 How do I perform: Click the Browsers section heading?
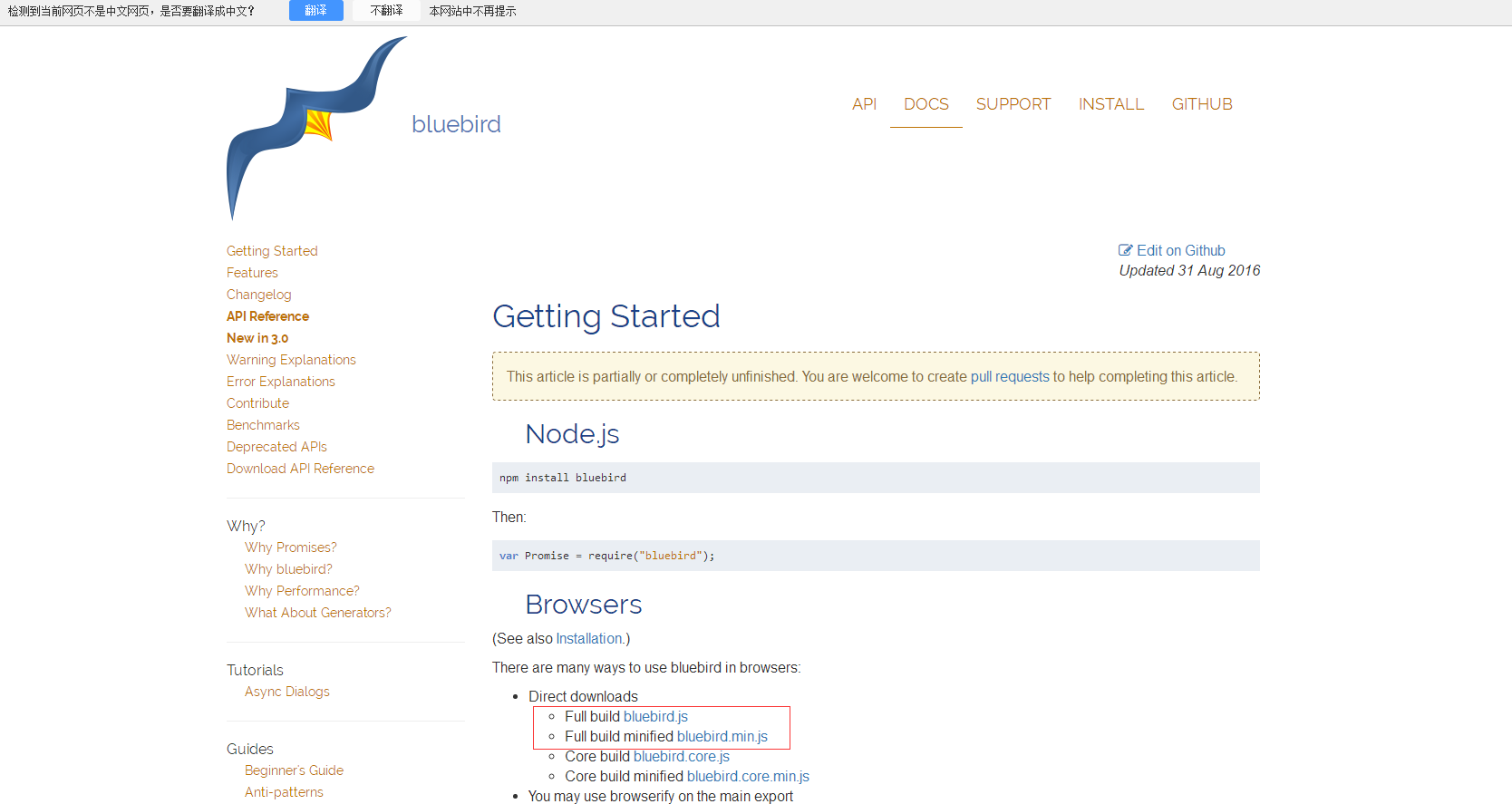pyautogui.click(x=584, y=605)
